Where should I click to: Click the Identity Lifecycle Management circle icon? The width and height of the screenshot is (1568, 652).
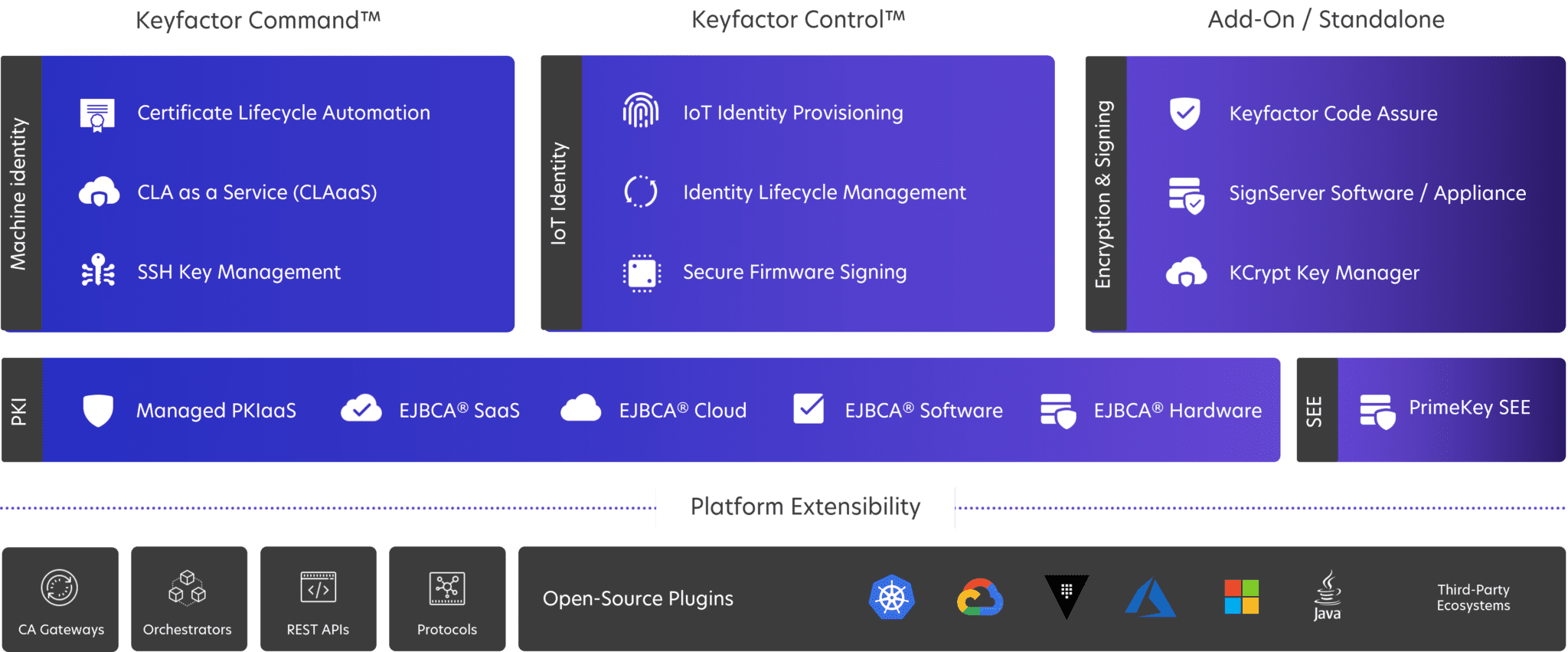pyautogui.click(x=641, y=192)
